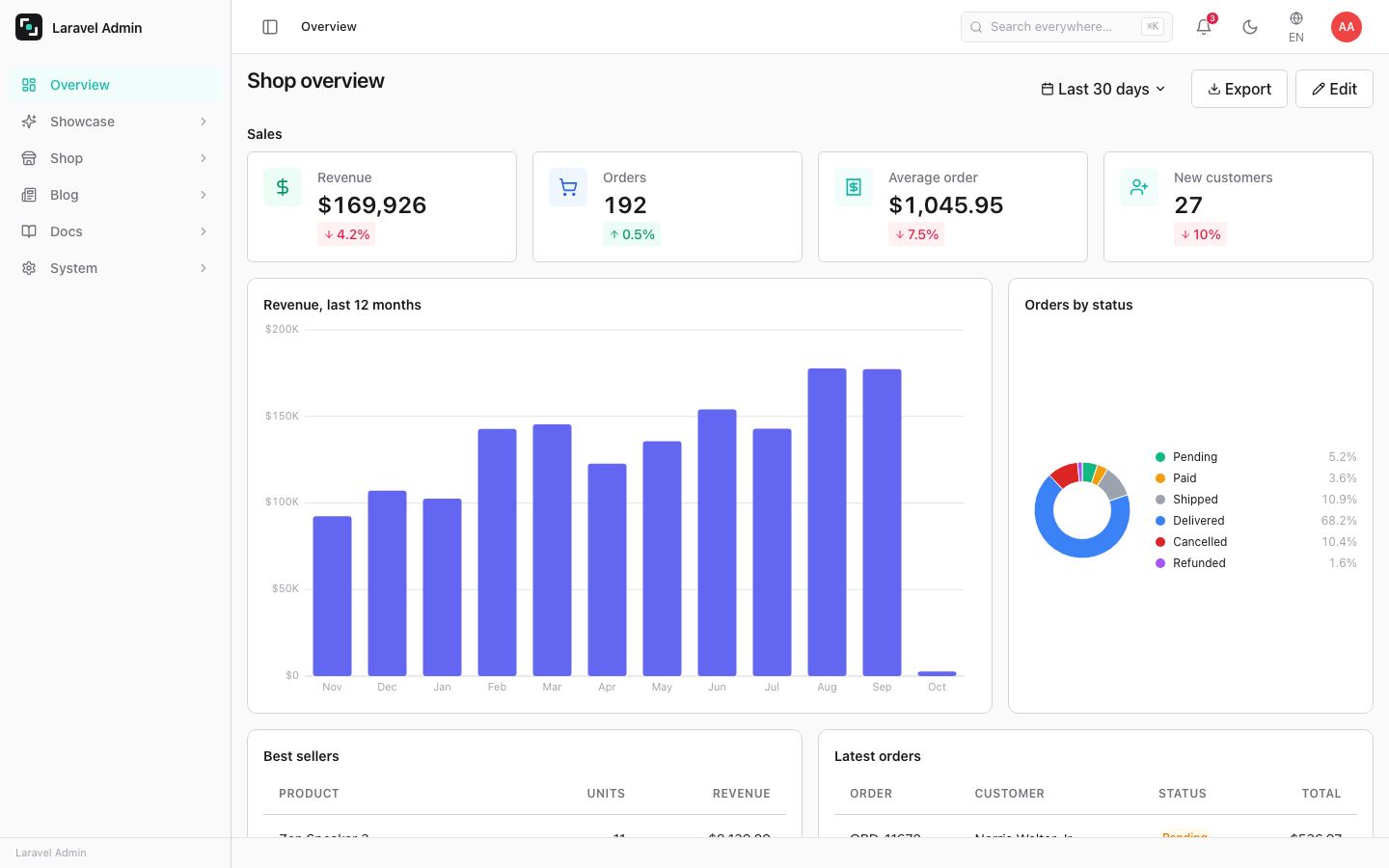This screenshot has width=1389, height=868.
Task: Click the New customers 10% decrease badge
Action: click(1200, 234)
